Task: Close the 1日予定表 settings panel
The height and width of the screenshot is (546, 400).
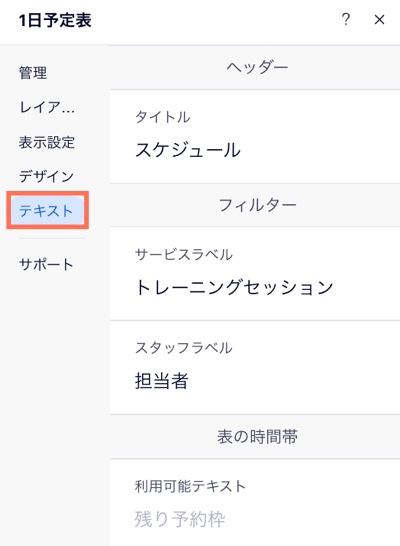Action: [379, 20]
